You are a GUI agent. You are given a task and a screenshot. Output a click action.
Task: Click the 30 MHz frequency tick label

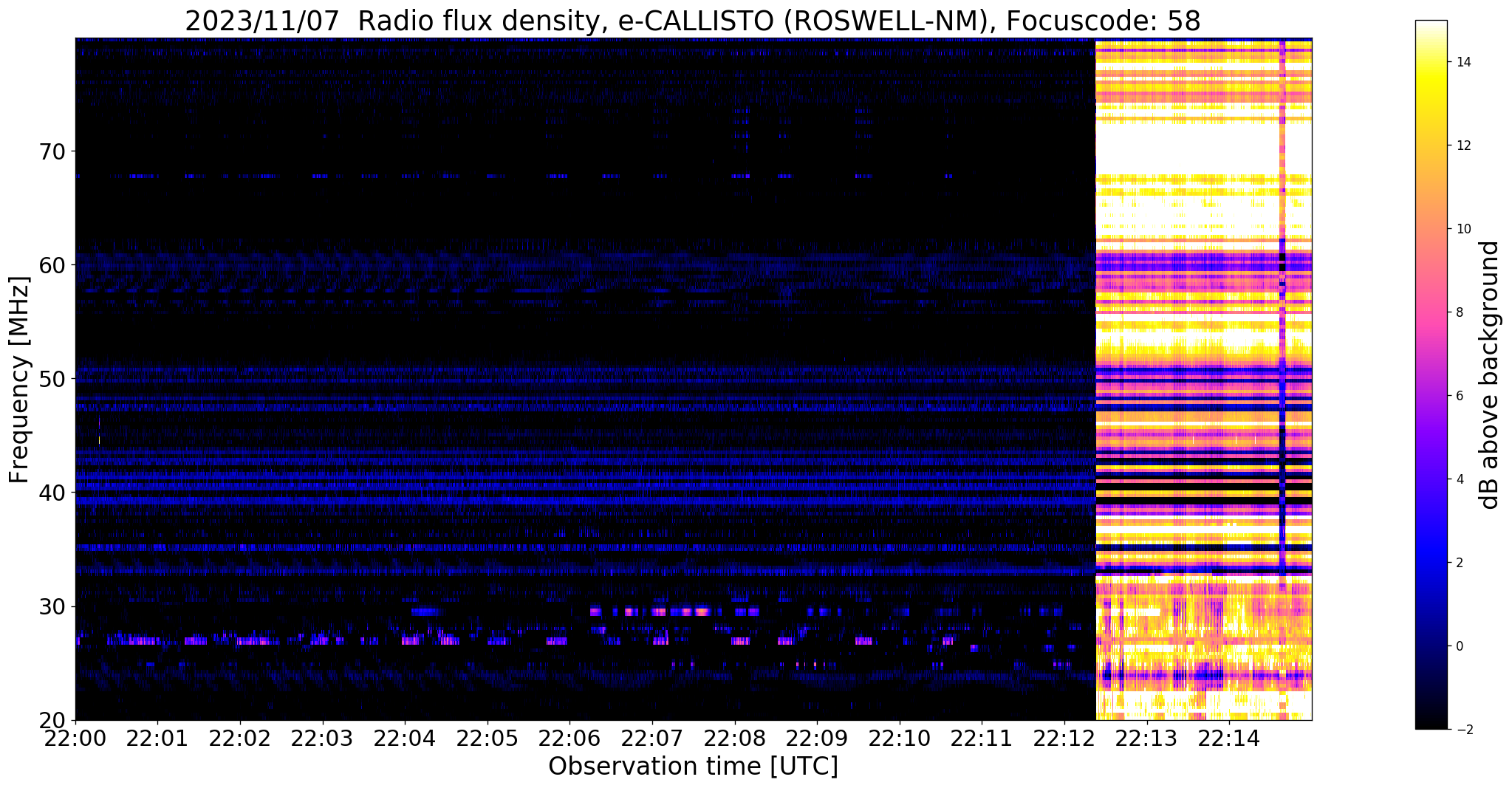[x=52, y=606]
